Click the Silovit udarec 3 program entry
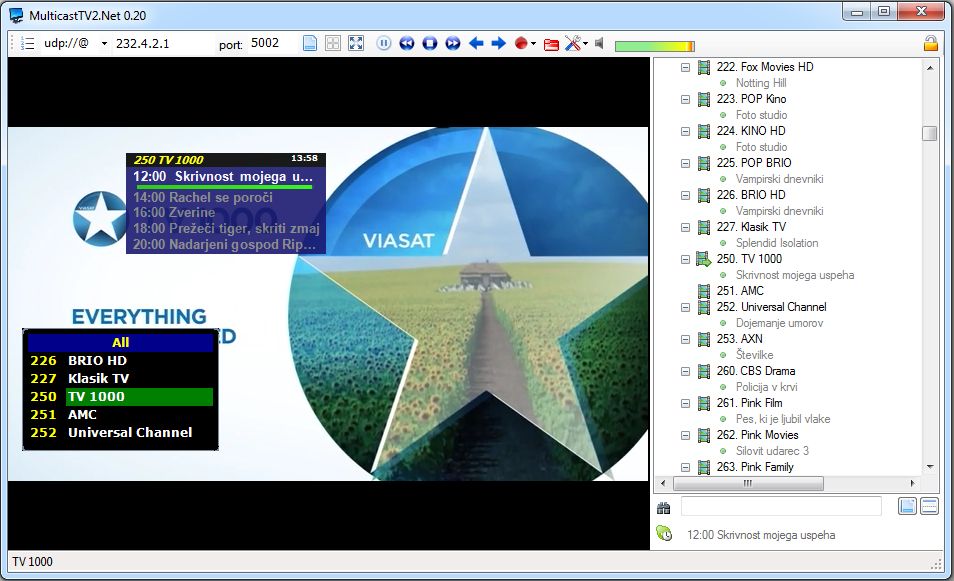Image resolution: width=954 pixels, height=581 pixels. point(772,451)
